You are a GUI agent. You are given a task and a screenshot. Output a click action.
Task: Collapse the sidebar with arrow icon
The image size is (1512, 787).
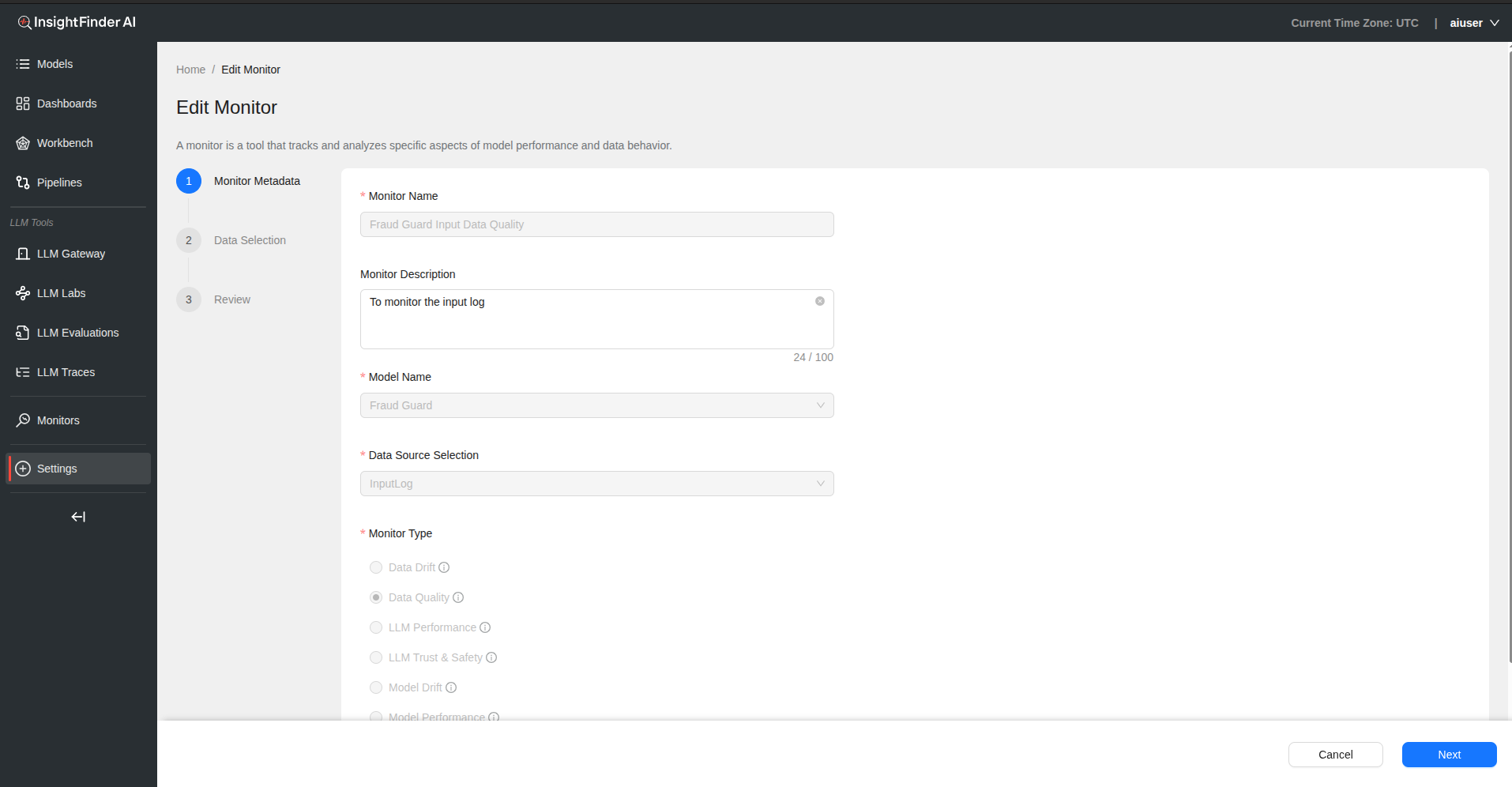click(x=78, y=517)
